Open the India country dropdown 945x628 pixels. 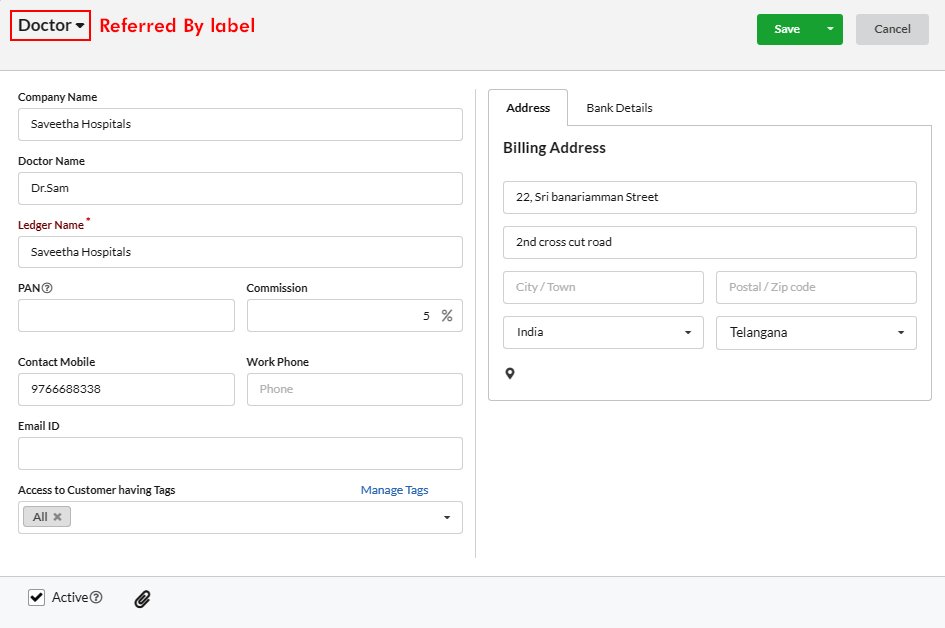[603, 333]
